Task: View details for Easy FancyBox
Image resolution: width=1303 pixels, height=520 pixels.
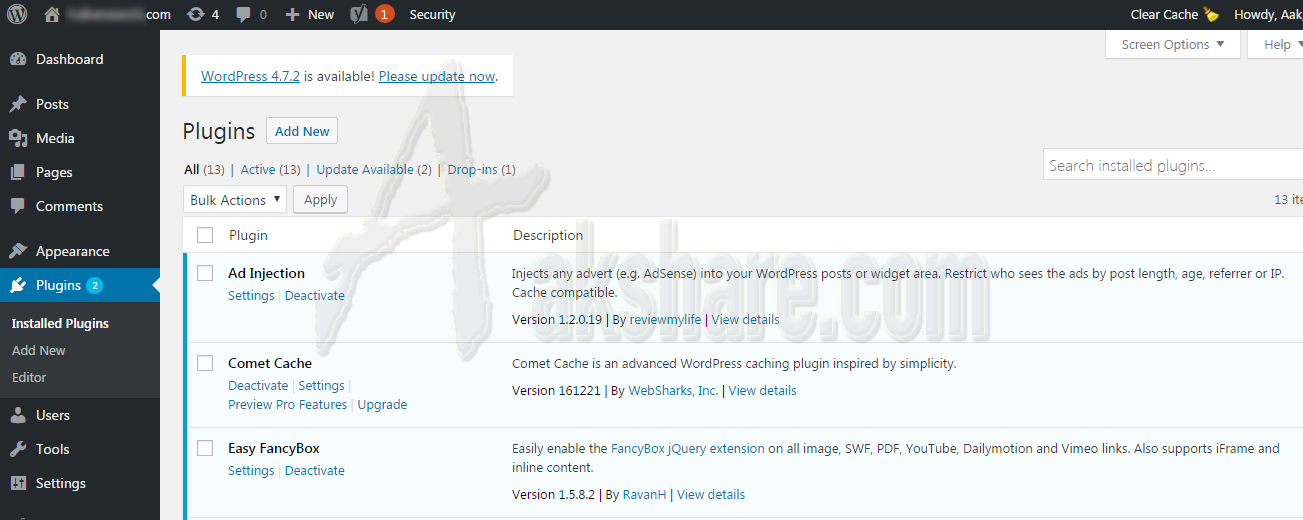Action: click(x=711, y=494)
